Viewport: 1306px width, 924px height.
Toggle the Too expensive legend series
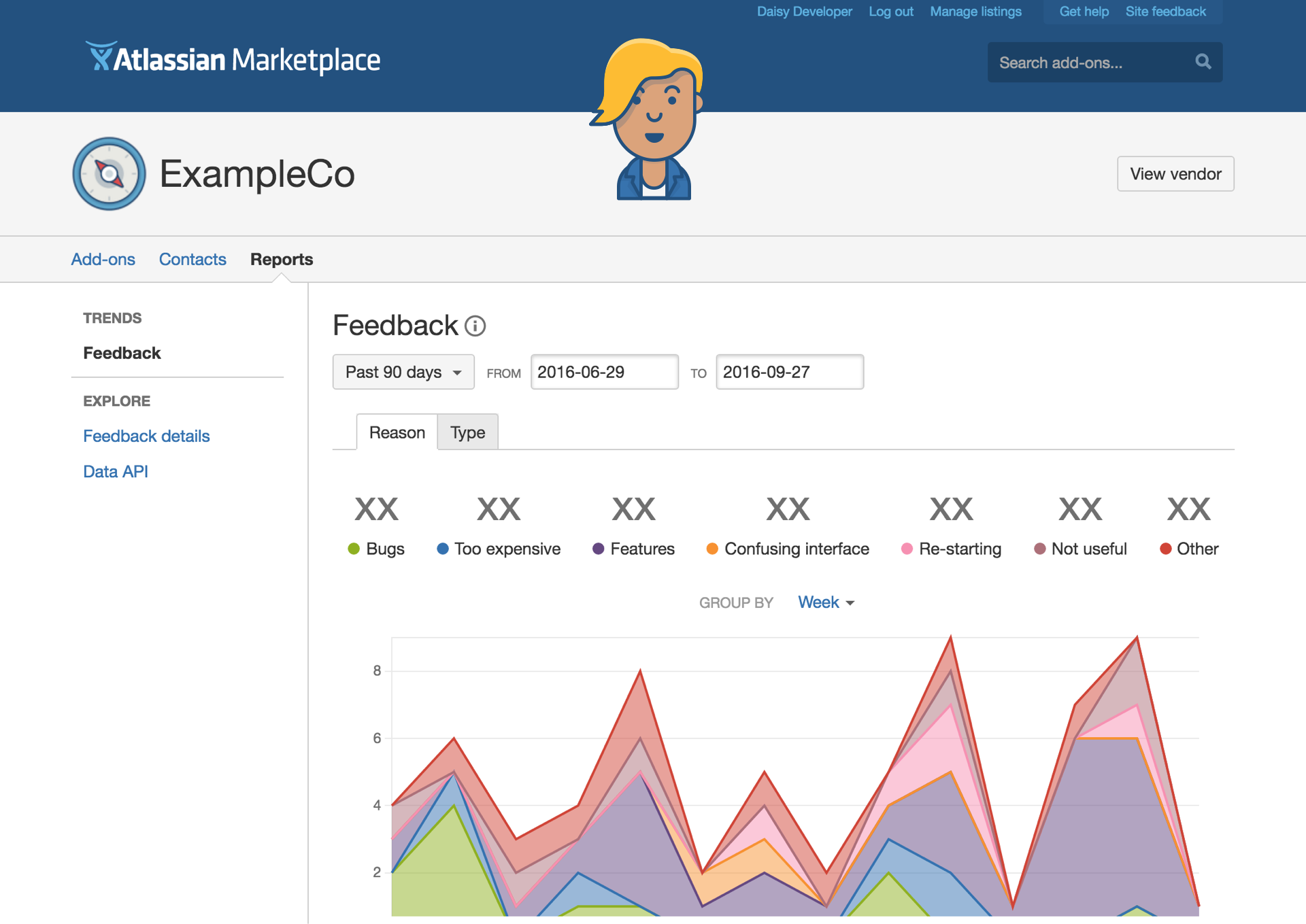tap(499, 549)
